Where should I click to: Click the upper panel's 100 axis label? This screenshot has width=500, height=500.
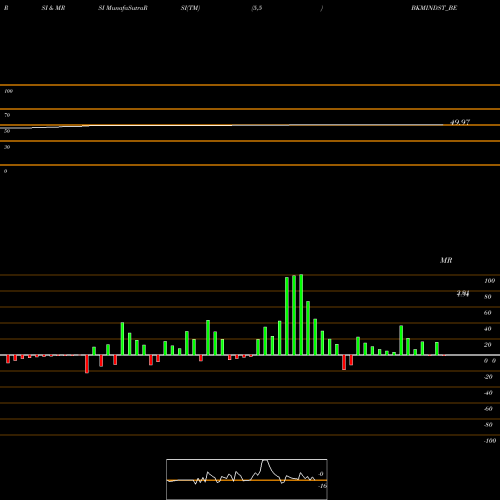[x=8, y=91]
